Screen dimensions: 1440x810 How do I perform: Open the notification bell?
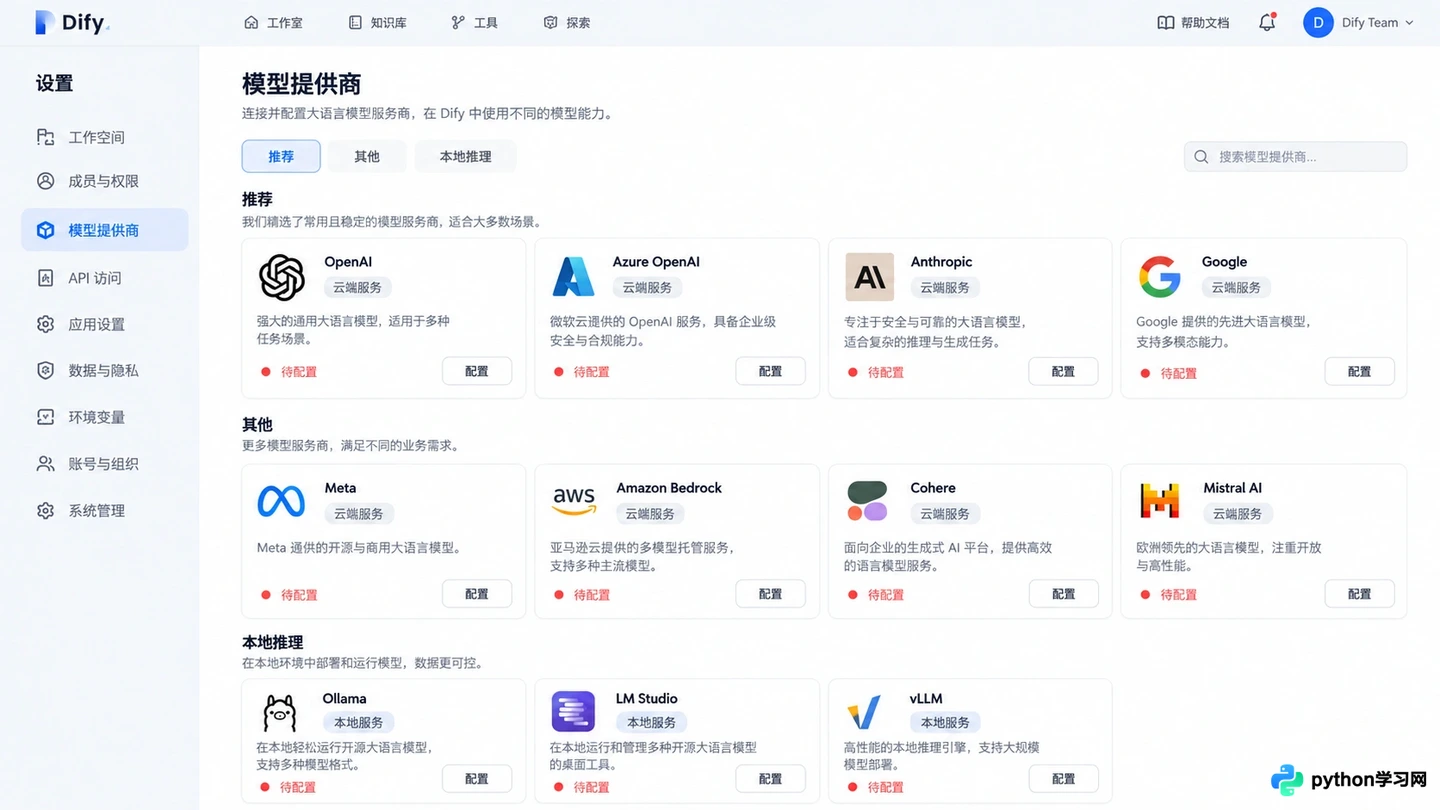(x=1267, y=22)
